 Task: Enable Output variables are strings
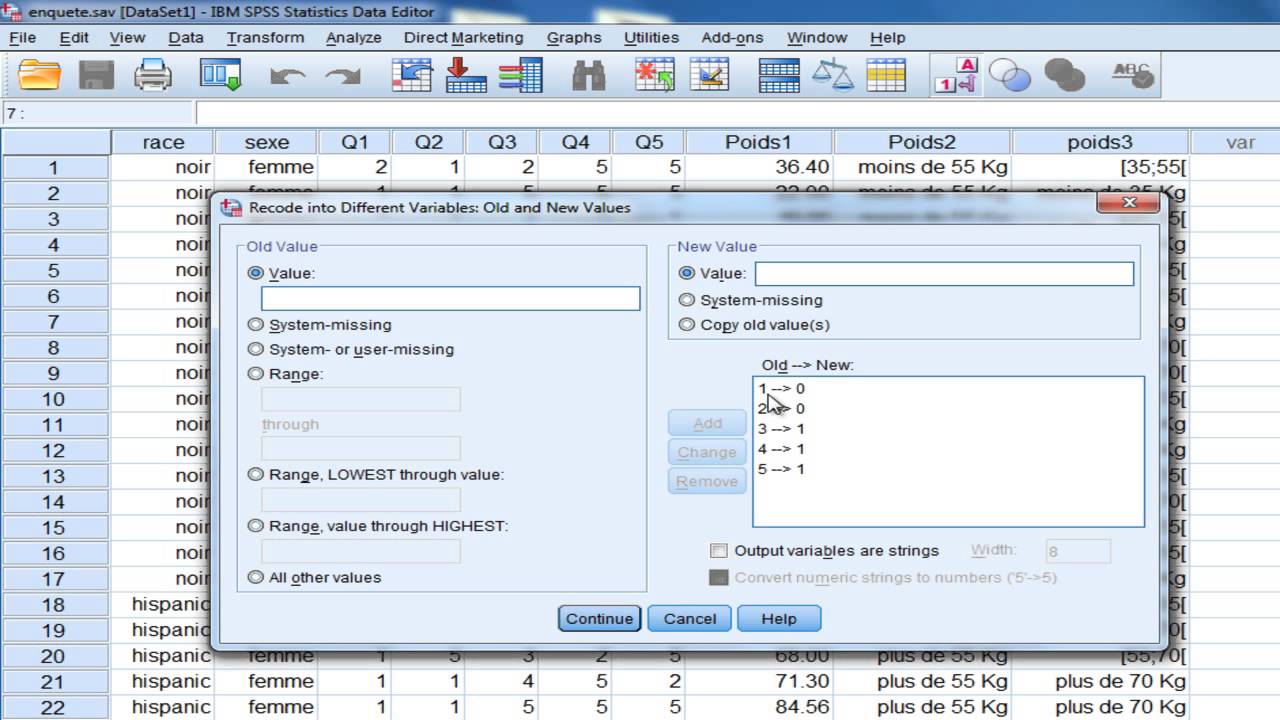point(718,551)
